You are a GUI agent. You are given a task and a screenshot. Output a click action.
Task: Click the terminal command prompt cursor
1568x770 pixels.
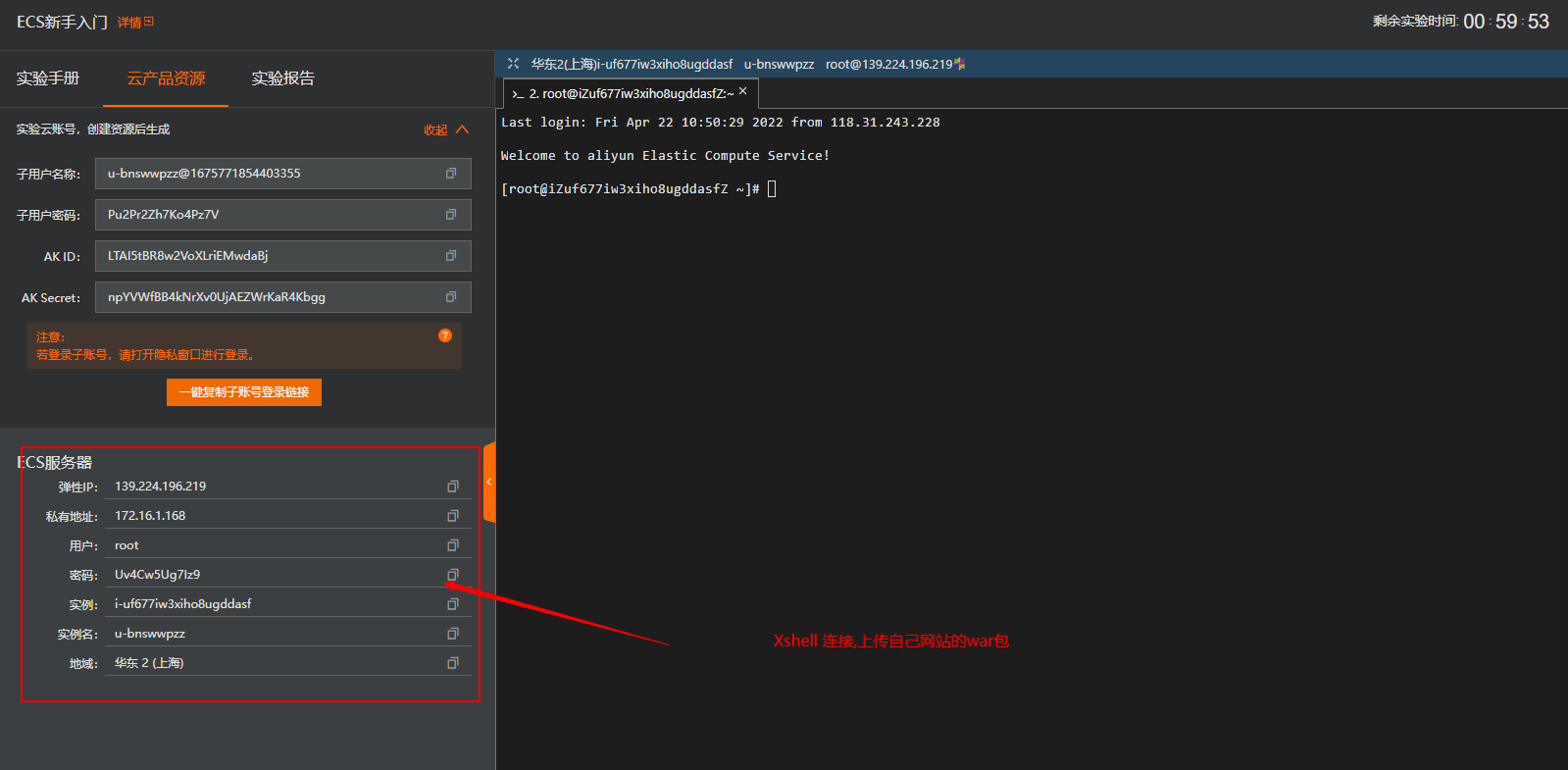point(772,189)
